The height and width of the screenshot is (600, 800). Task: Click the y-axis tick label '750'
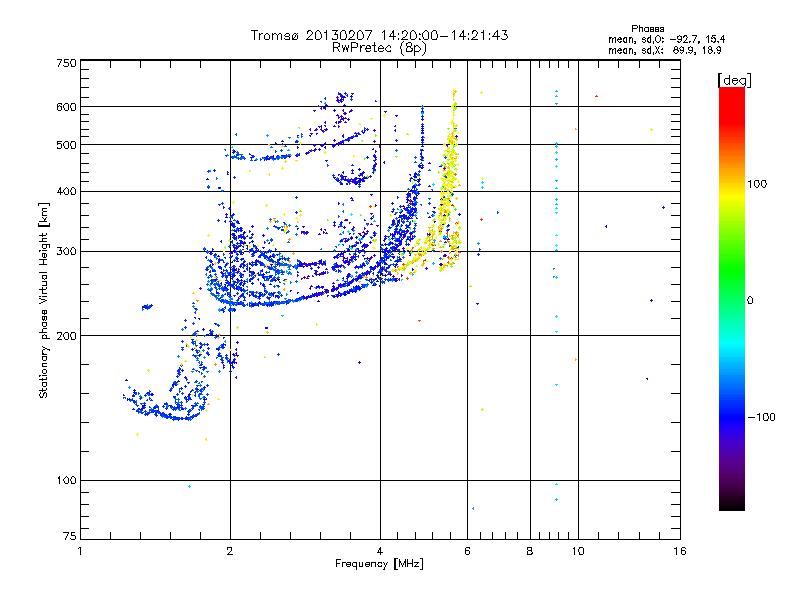tap(67, 63)
